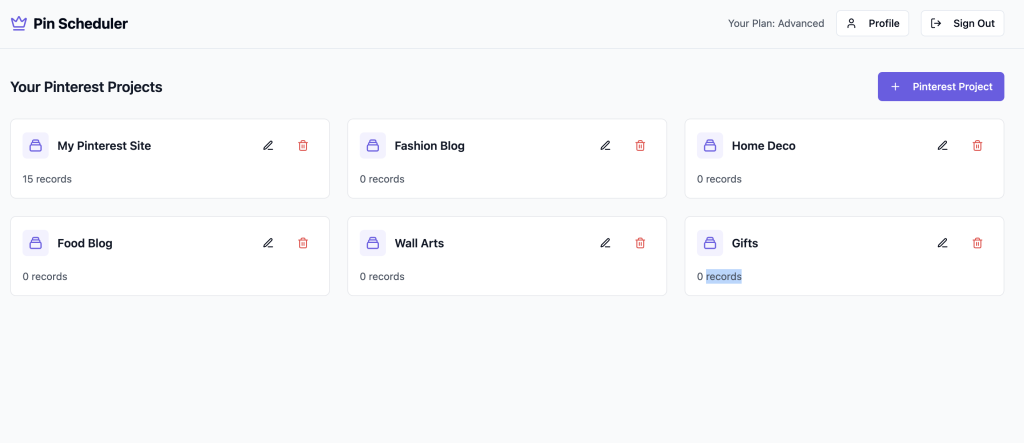This screenshot has width=1024, height=443.
Task: Edit the Wall Arts project
Action: tap(605, 243)
